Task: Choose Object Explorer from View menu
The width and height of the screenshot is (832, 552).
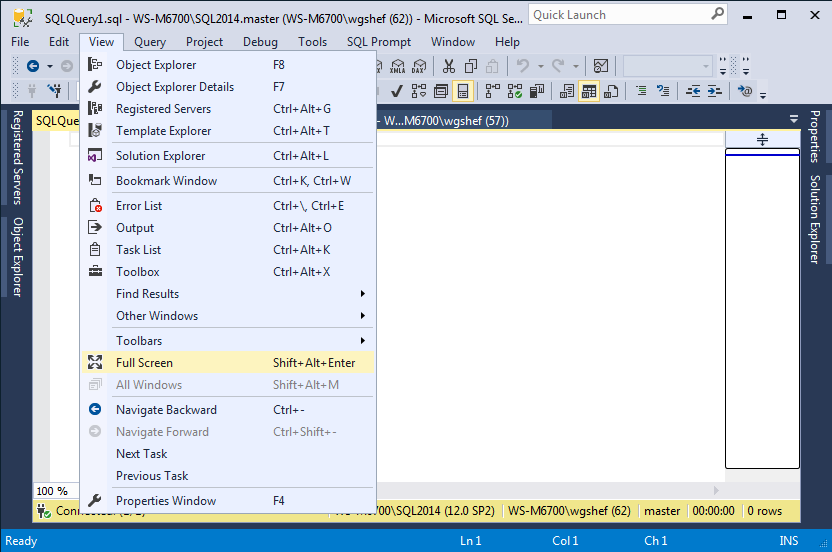Action: (228, 65)
